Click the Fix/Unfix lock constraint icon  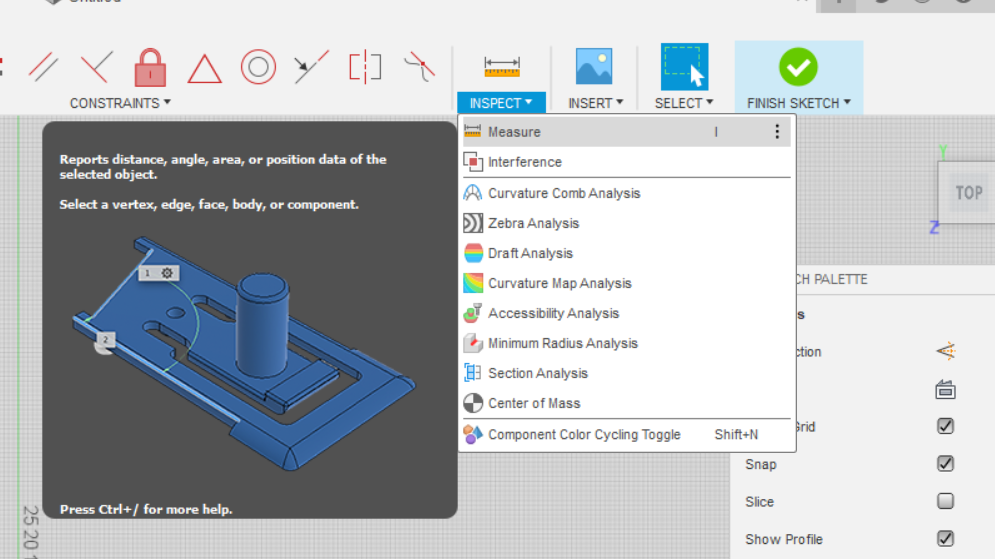[x=150, y=67]
